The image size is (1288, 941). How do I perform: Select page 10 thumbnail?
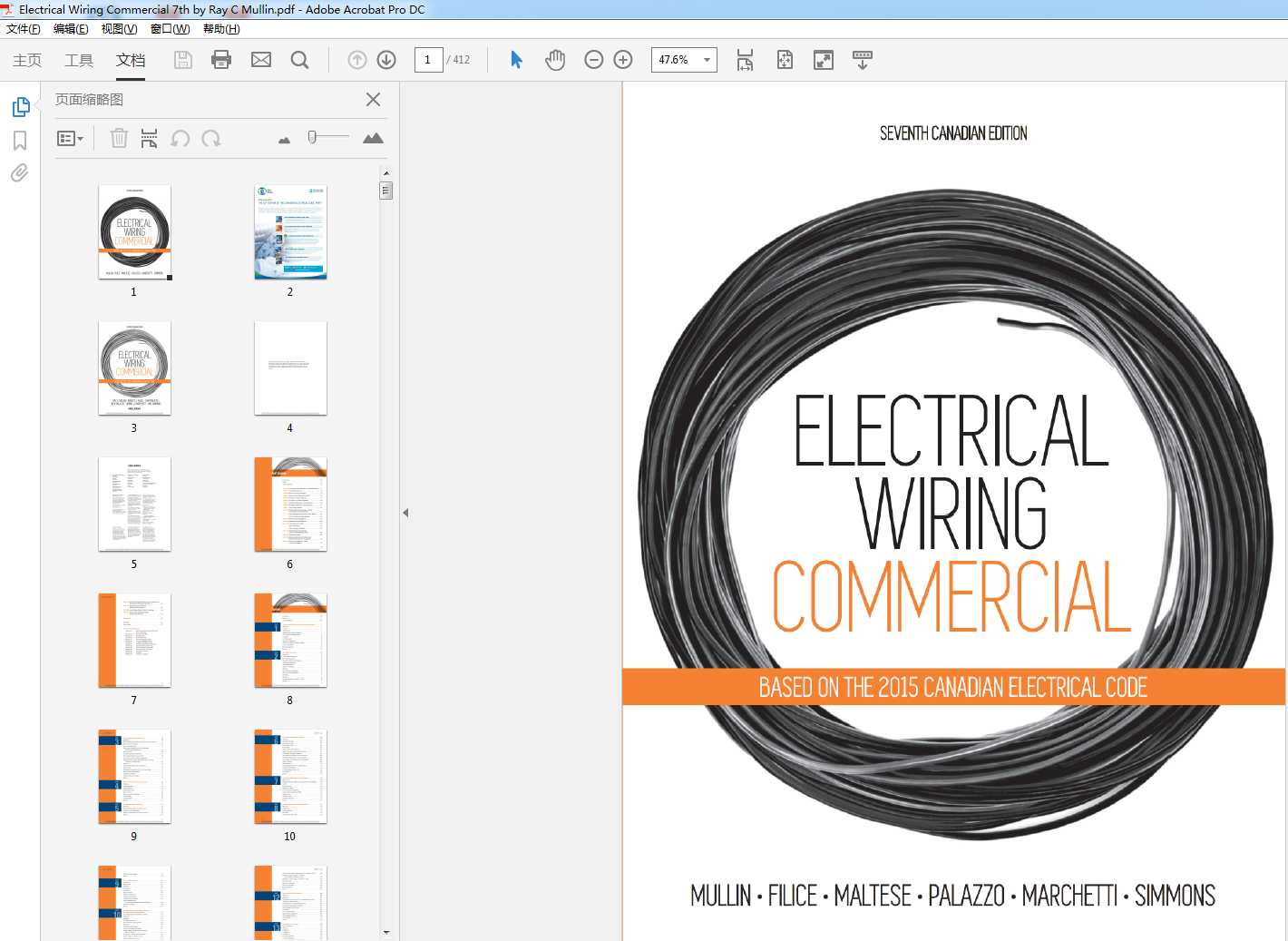click(x=290, y=777)
